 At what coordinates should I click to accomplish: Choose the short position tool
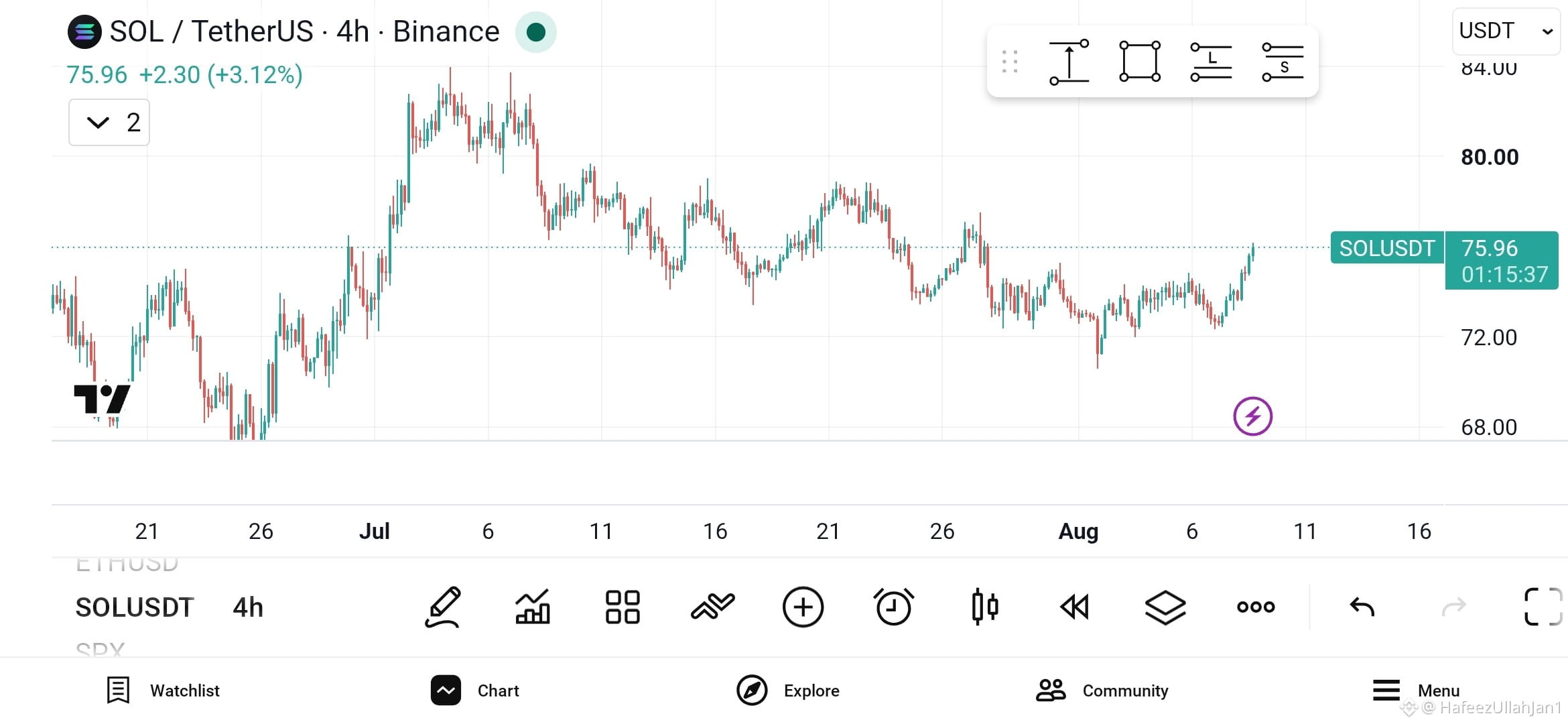pyautogui.click(x=1283, y=62)
